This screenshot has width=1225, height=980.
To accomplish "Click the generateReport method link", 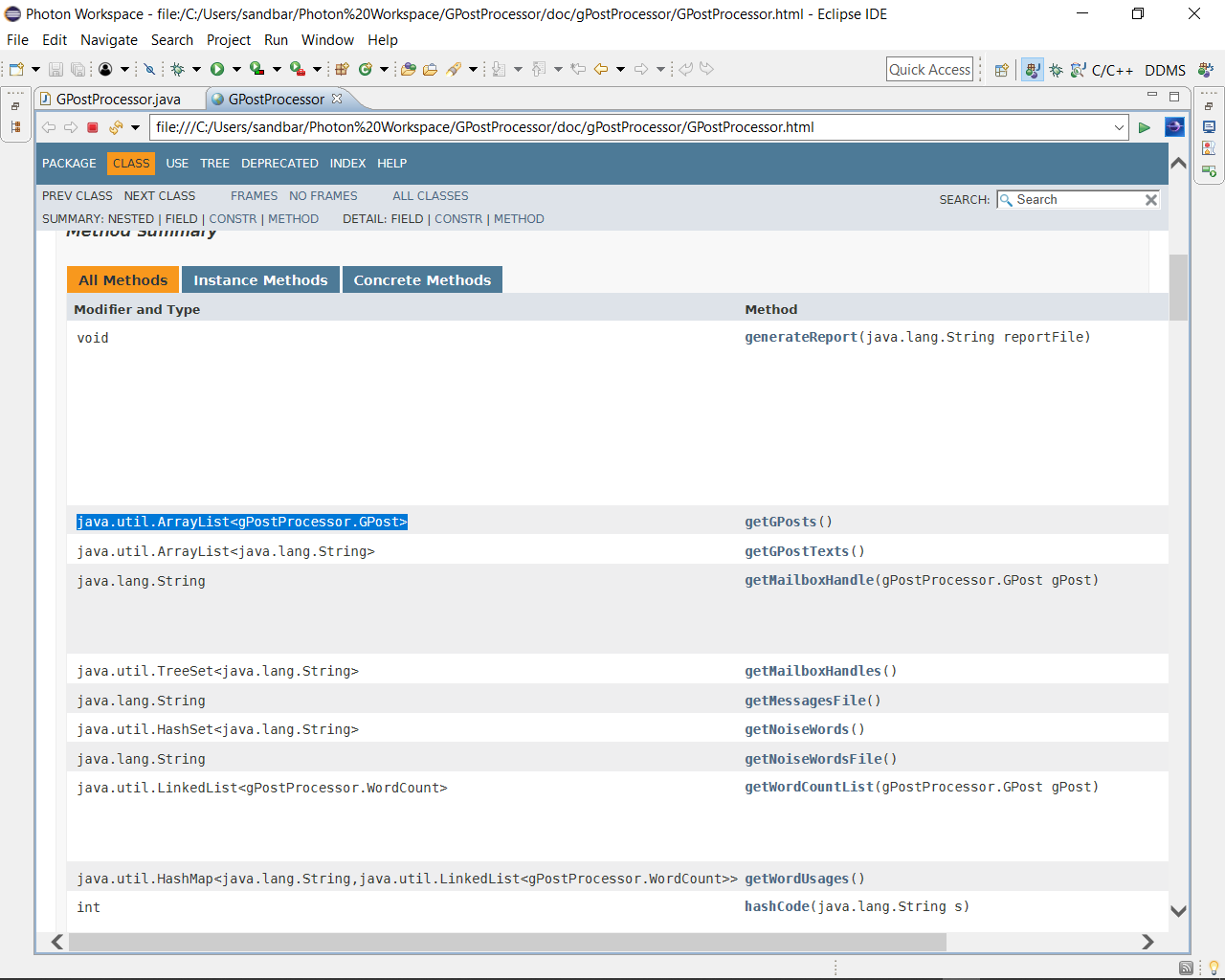I will pos(801,337).
